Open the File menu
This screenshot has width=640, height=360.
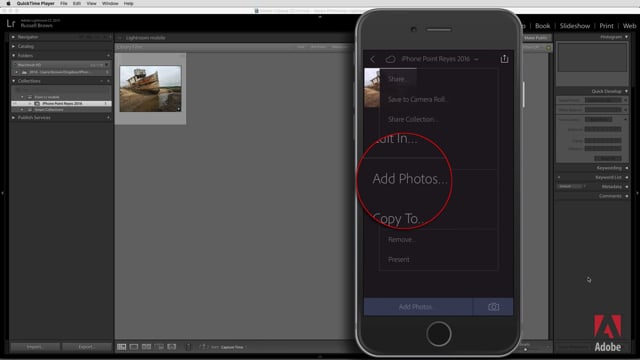coord(64,3)
